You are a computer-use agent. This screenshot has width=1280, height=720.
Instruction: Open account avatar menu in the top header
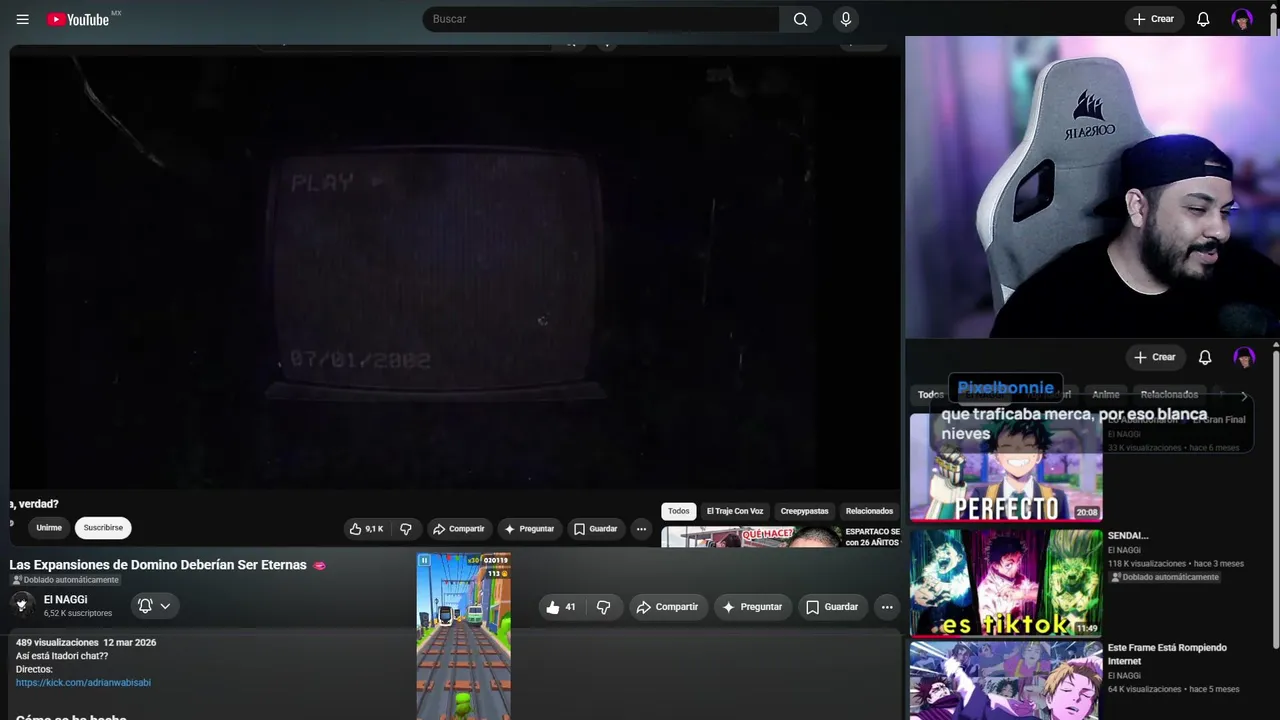click(x=1242, y=19)
